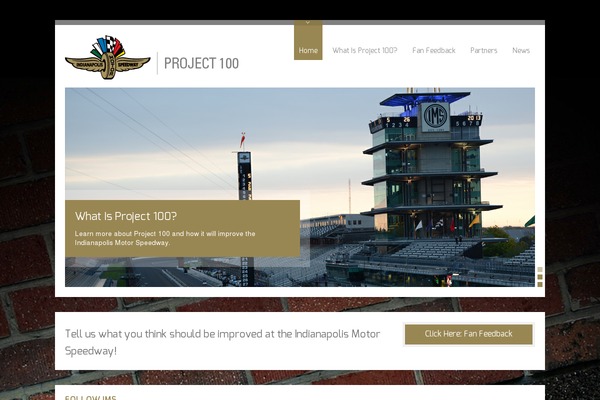Select the first slider indicator square

coord(540,270)
